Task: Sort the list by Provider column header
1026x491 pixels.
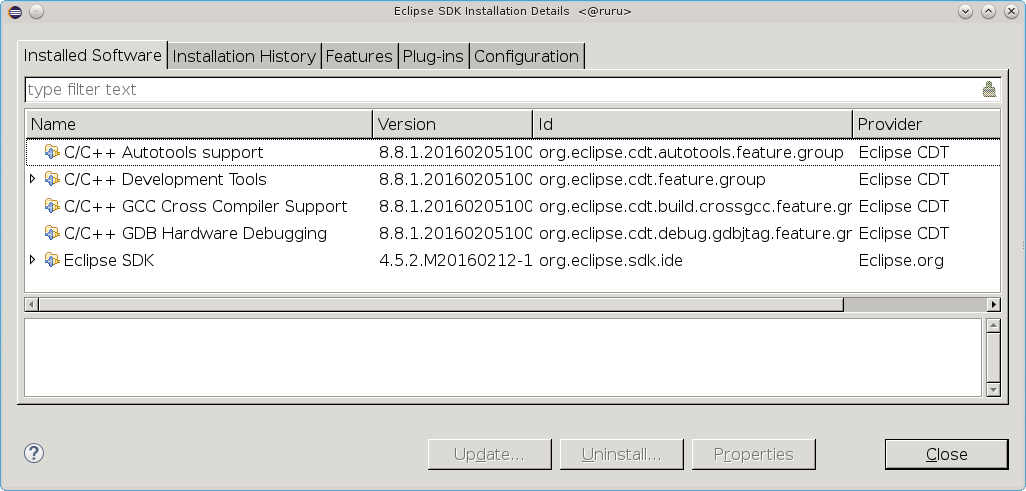Action: pos(924,124)
